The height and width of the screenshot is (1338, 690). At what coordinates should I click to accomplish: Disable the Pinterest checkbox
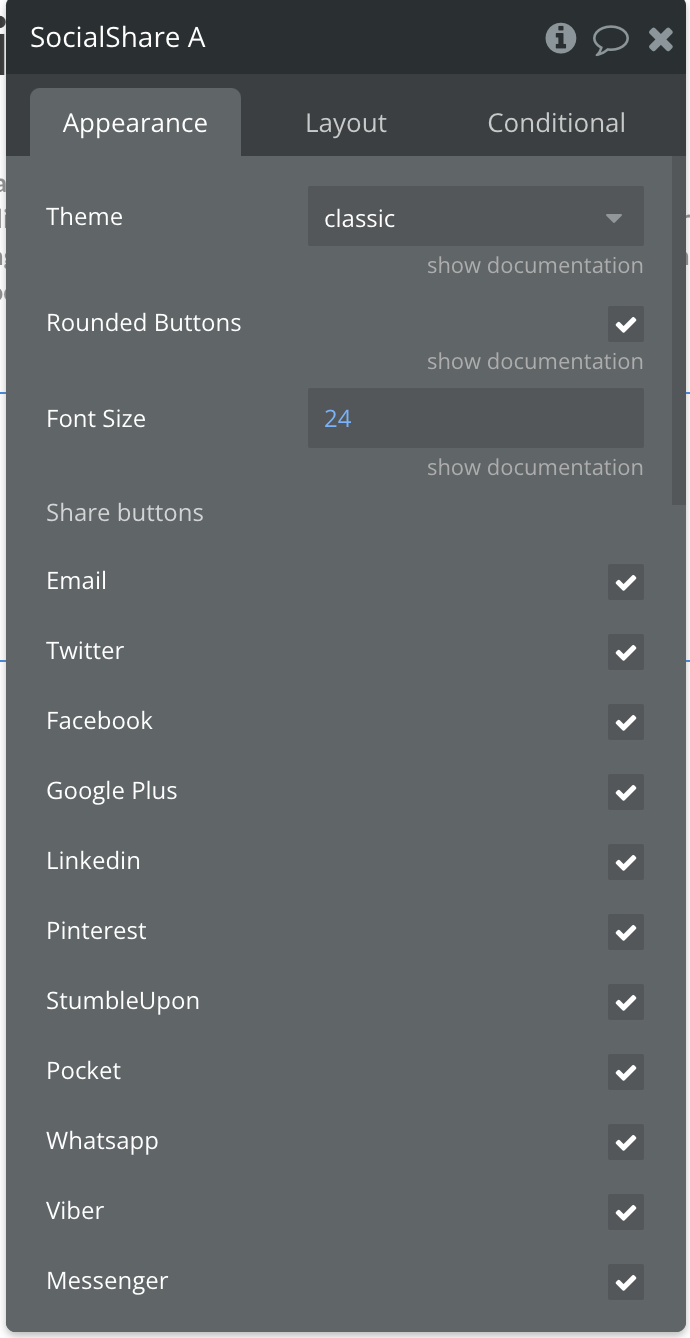coord(626,932)
